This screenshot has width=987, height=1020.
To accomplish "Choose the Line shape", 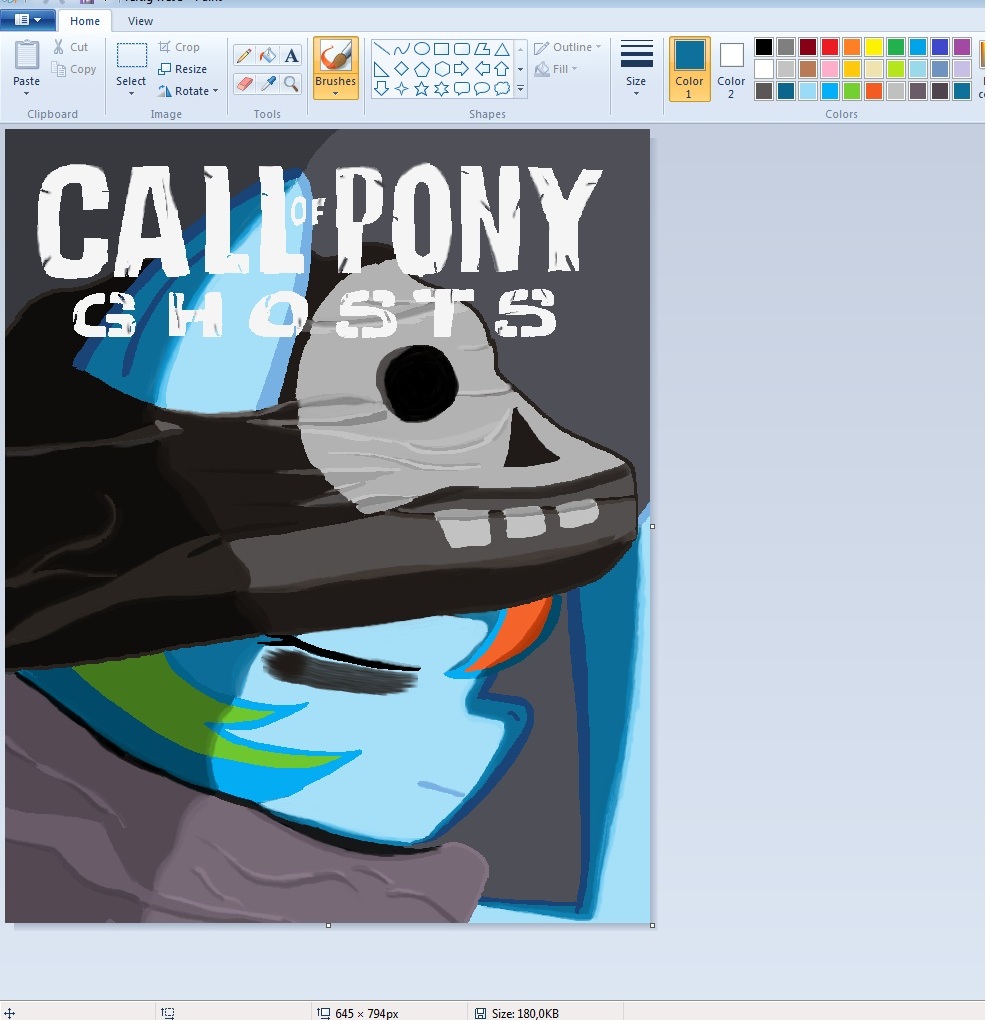I will click(x=382, y=49).
